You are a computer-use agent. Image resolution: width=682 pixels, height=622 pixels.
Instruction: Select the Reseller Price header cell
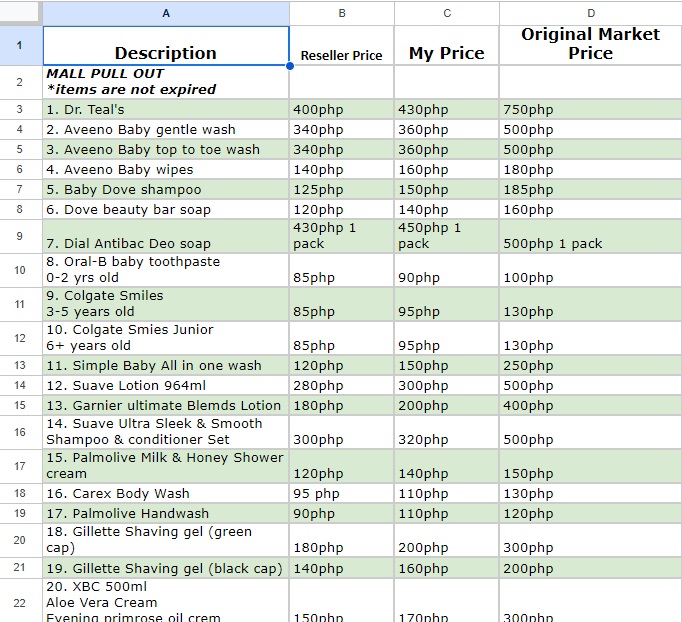pyautogui.click(x=342, y=46)
